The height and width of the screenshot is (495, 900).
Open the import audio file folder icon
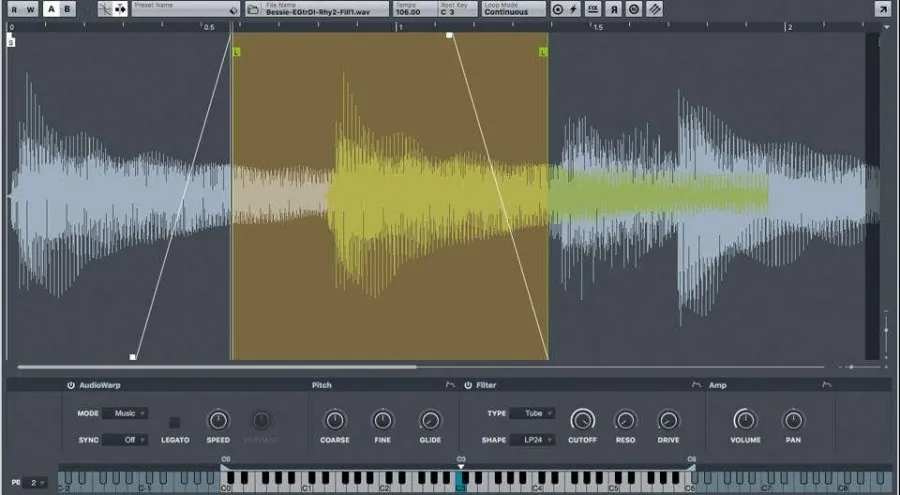coord(253,9)
